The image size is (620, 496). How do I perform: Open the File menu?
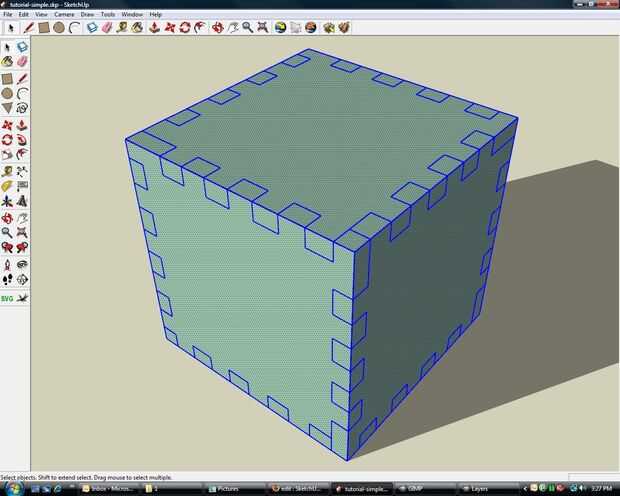tap(8, 14)
